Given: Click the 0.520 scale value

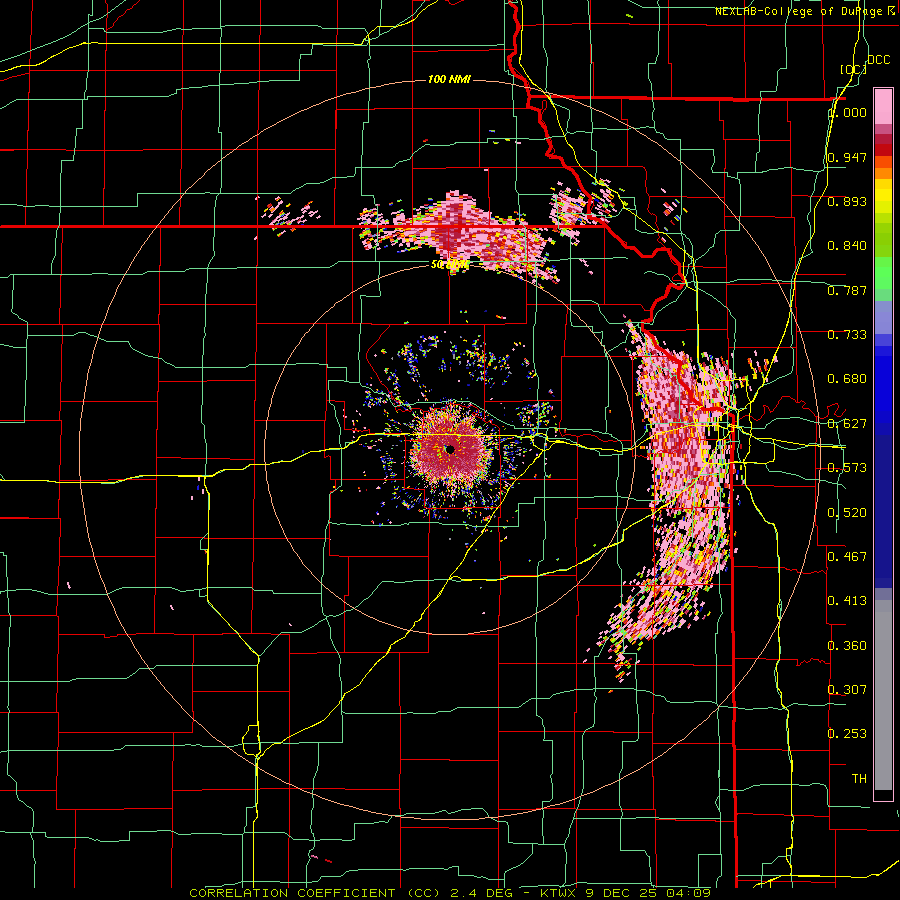Looking at the screenshot, I should click(847, 513).
